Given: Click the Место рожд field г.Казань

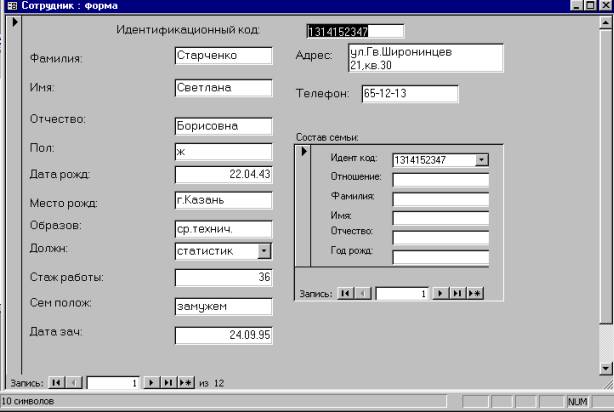Looking at the screenshot, I should click(224, 200).
